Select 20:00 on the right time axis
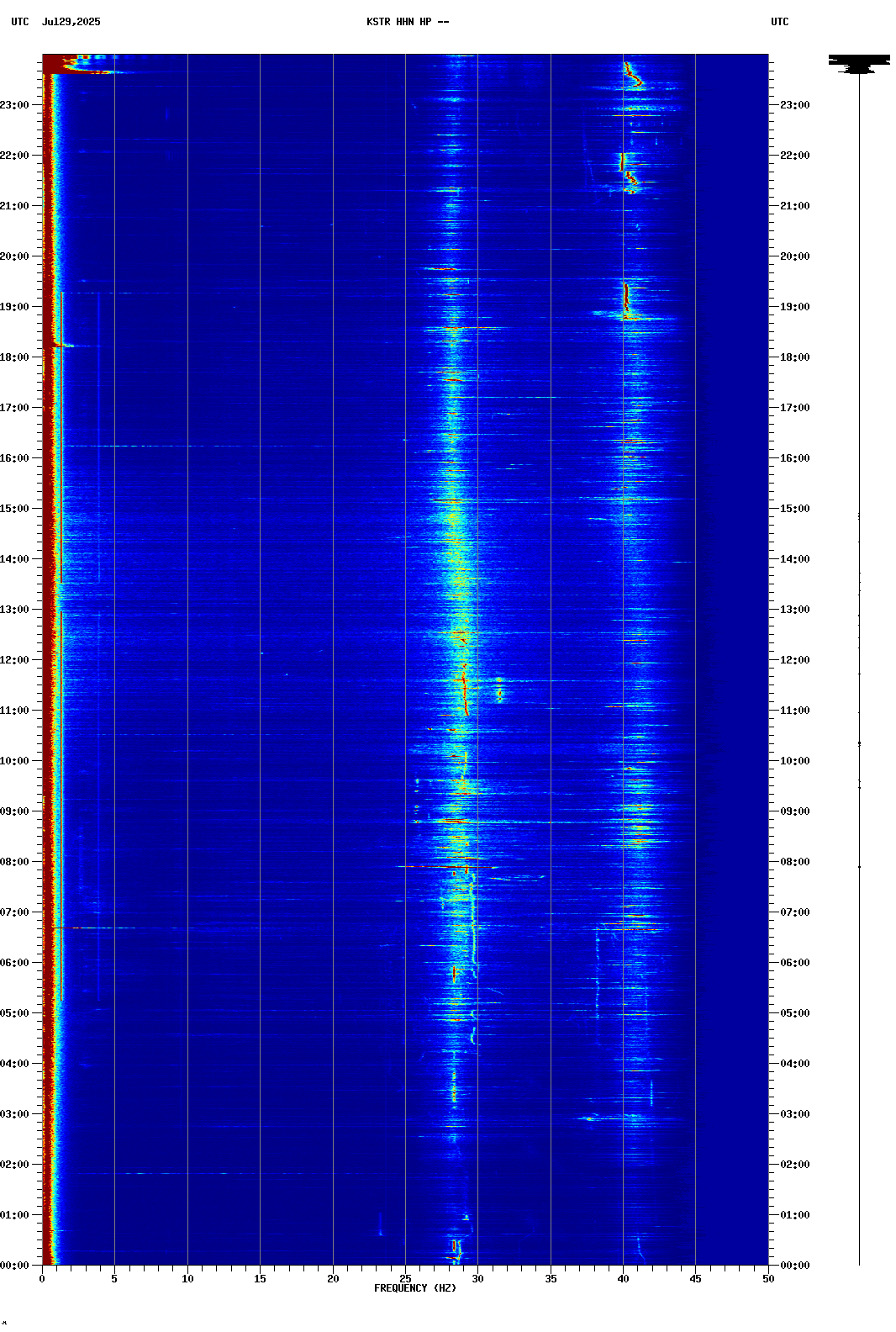896x1332 pixels. (795, 256)
